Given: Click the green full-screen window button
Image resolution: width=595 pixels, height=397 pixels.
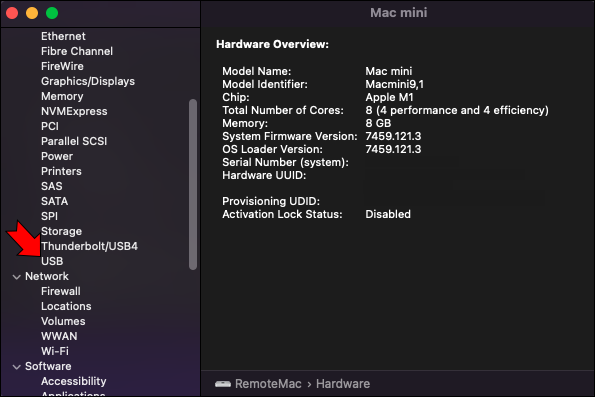Looking at the screenshot, I should point(52,13).
